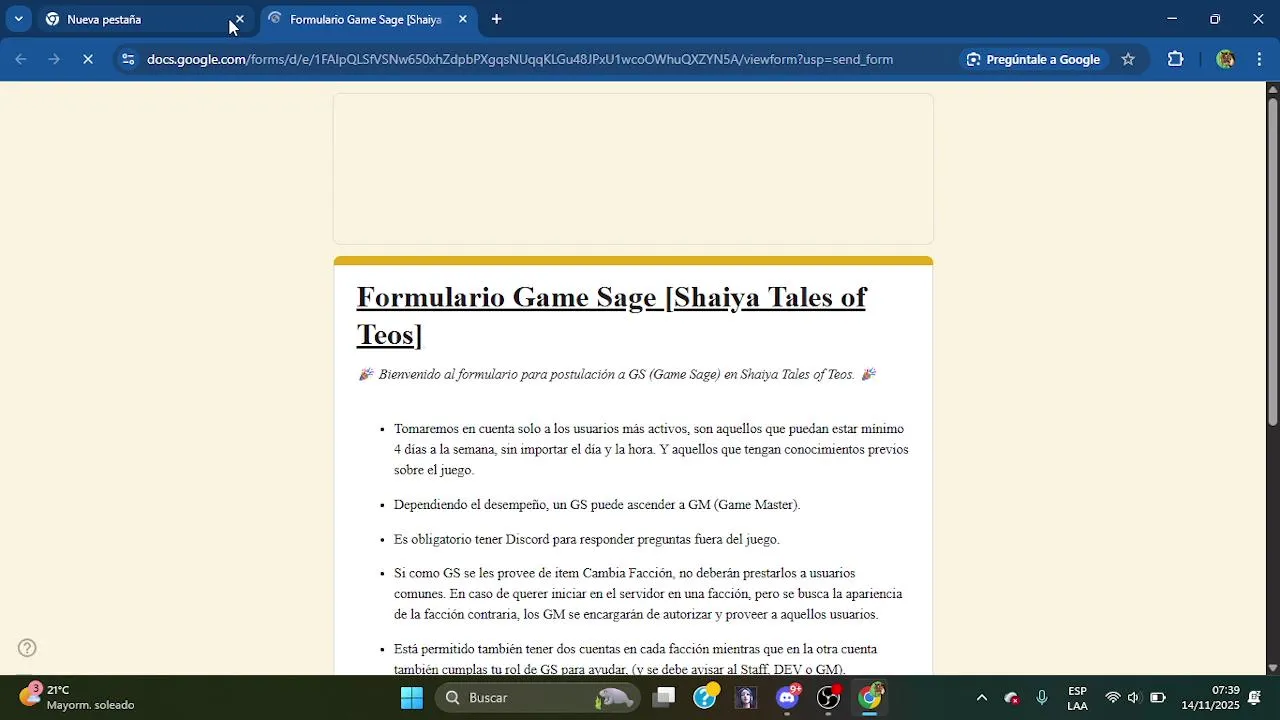View site information icon in the address bar

pyautogui.click(x=127, y=59)
